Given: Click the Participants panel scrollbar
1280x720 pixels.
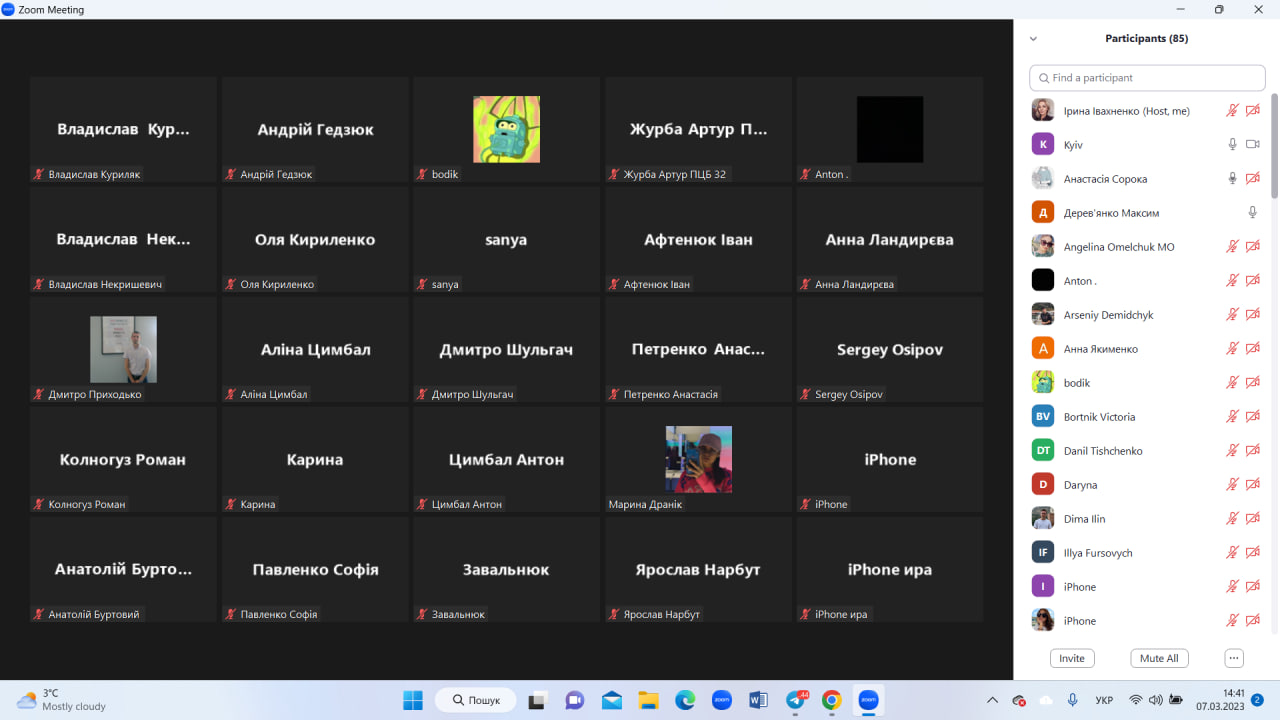Looking at the screenshot, I should point(1275,145).
